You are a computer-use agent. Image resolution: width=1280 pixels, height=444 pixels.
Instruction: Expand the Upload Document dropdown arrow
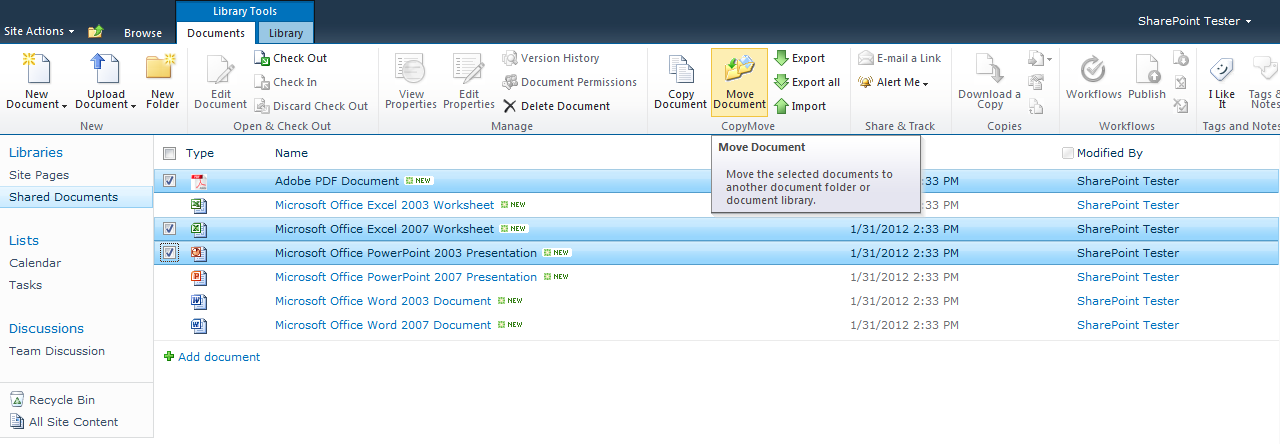(x=133, y=106)
